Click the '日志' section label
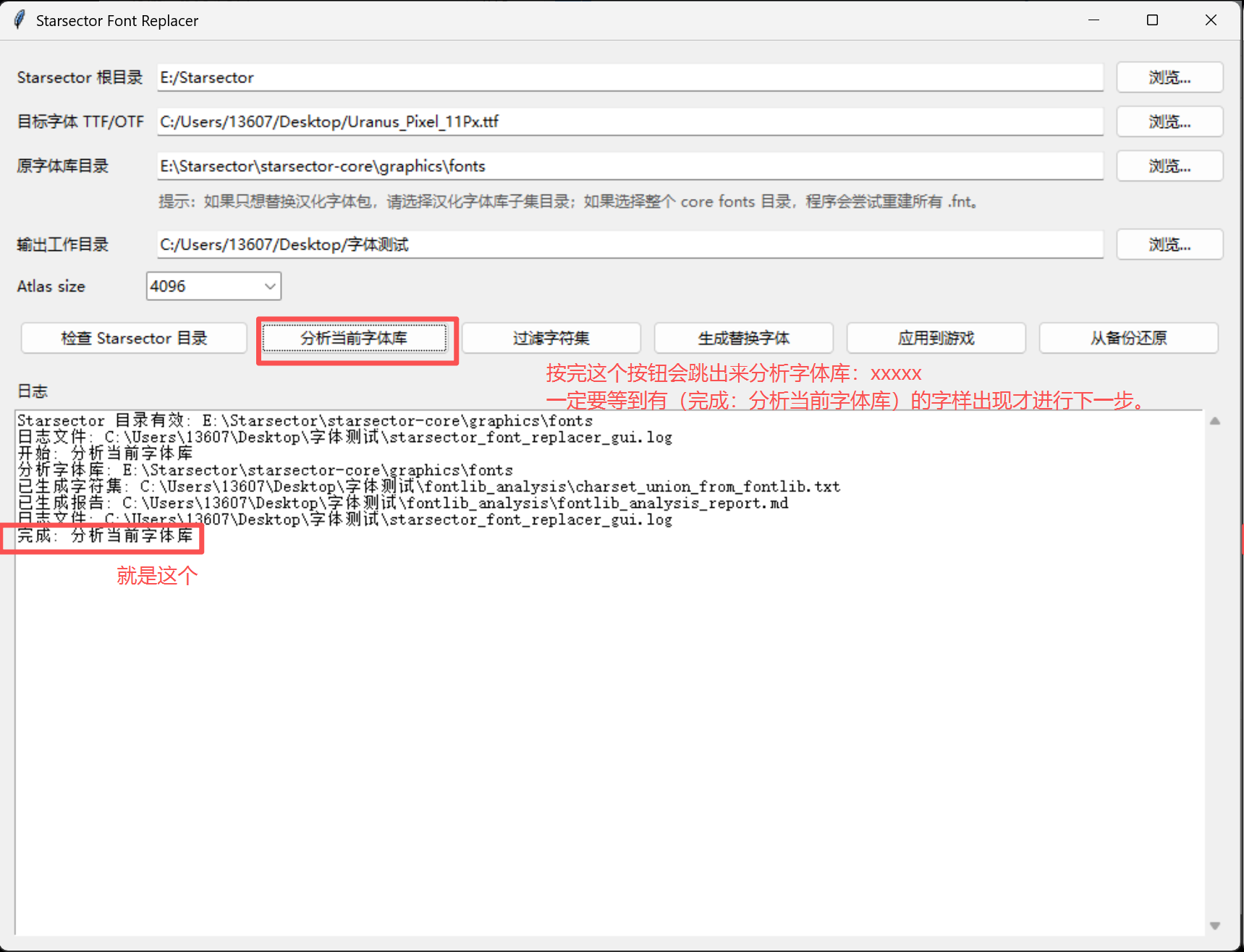 (x=33, y=391)
